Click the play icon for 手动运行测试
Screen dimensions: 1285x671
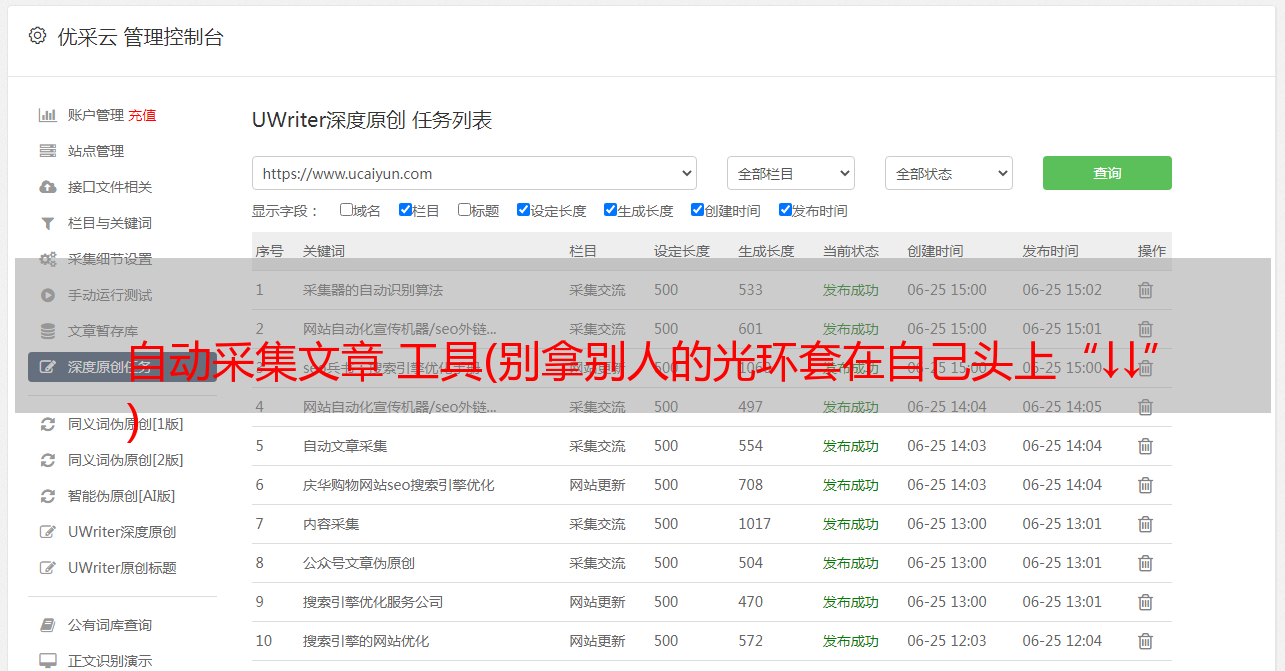(47, 295)
